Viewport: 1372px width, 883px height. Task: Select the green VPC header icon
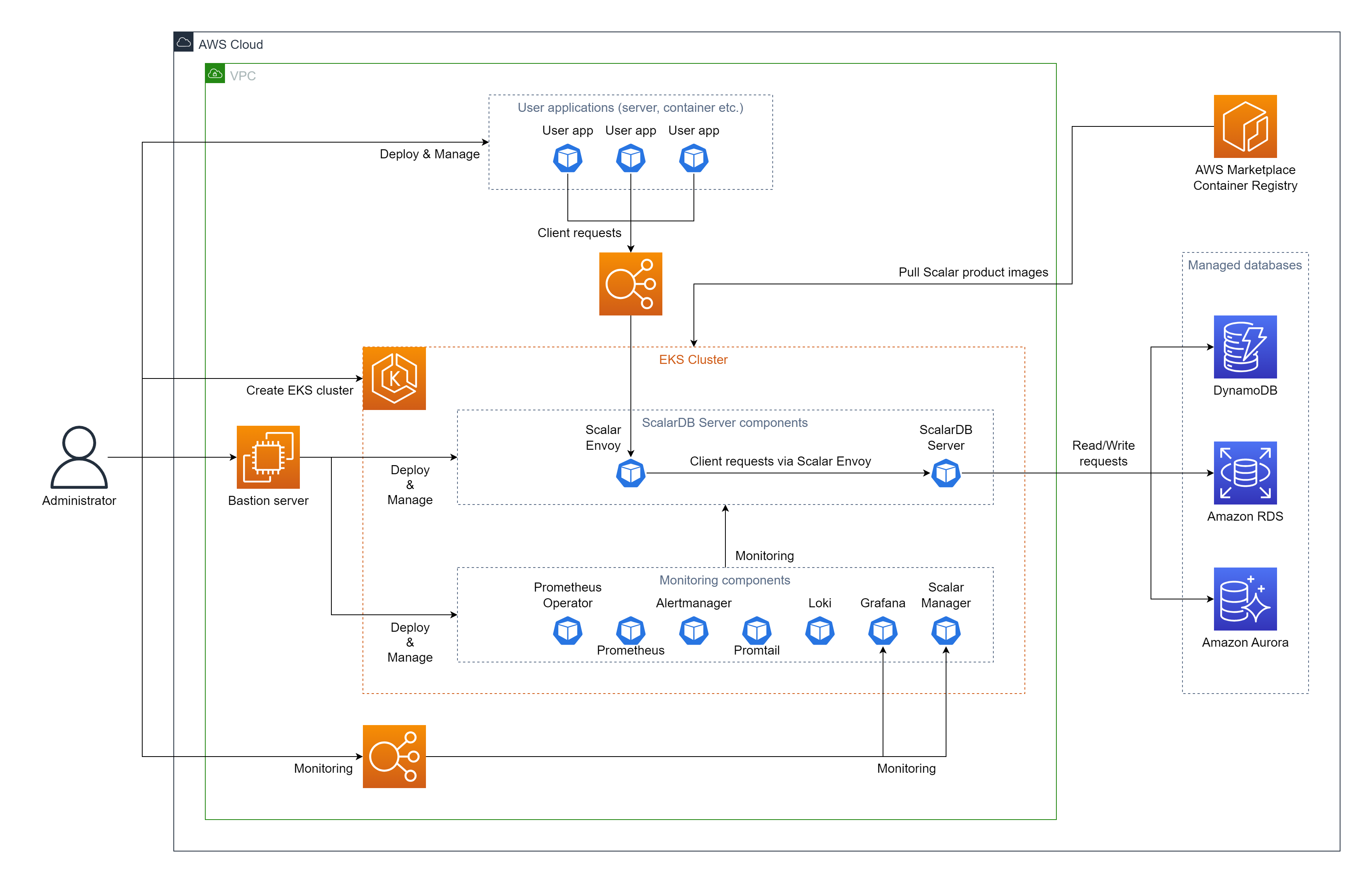[215, 73]
